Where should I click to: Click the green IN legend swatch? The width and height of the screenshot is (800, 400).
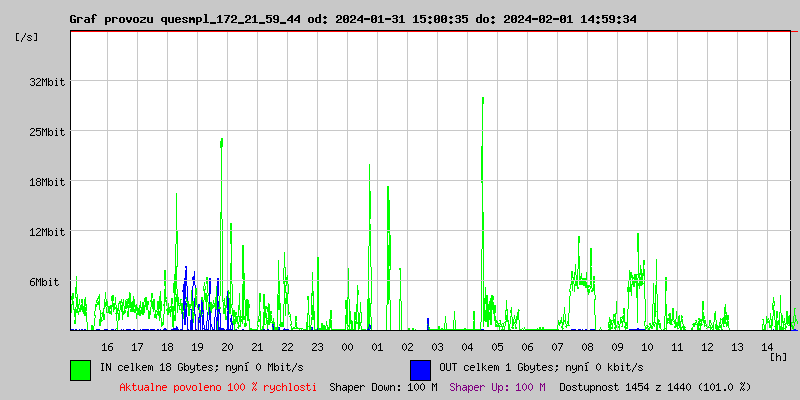tap(80, 369)
